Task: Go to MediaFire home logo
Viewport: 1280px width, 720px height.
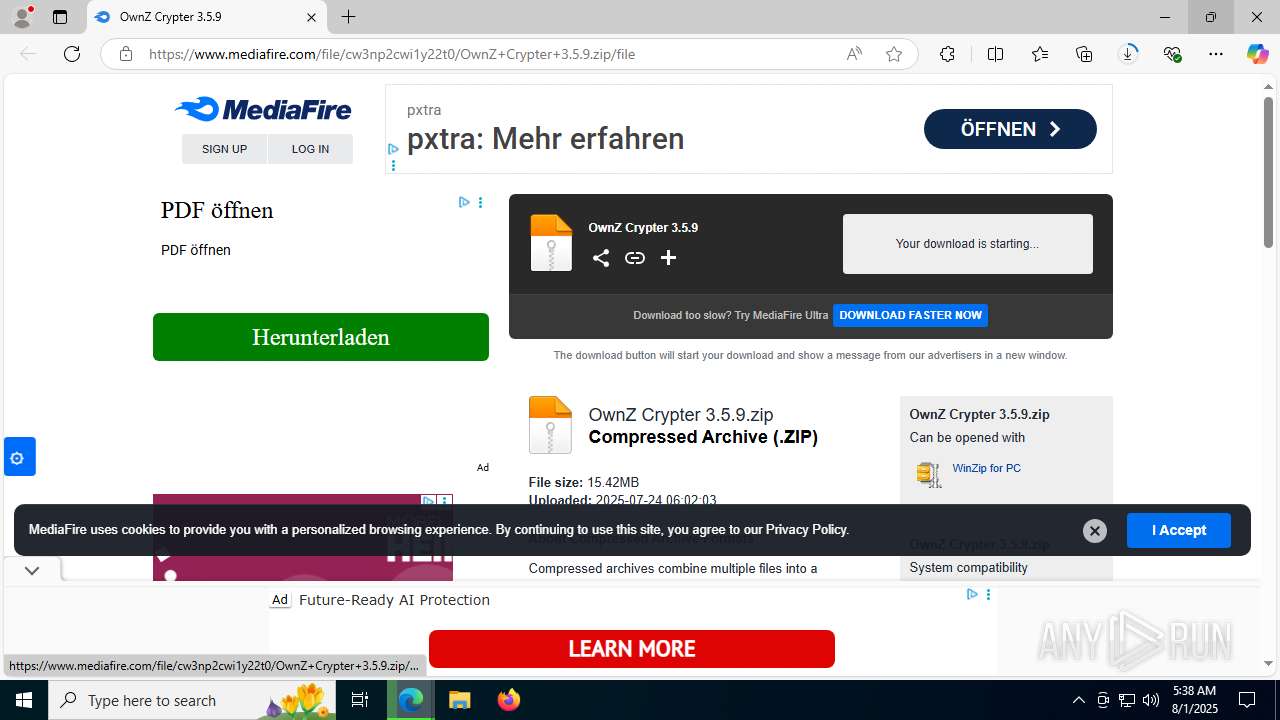Action: pos(263,109)
